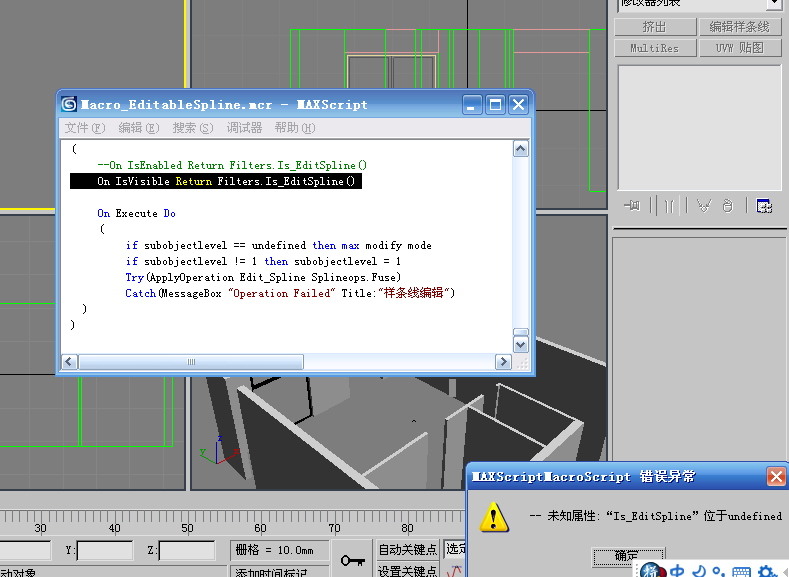Open the 编辑(E) menu in MAXScript editor
This screenshot has height=577, width=789.
[x=139, y=128]
